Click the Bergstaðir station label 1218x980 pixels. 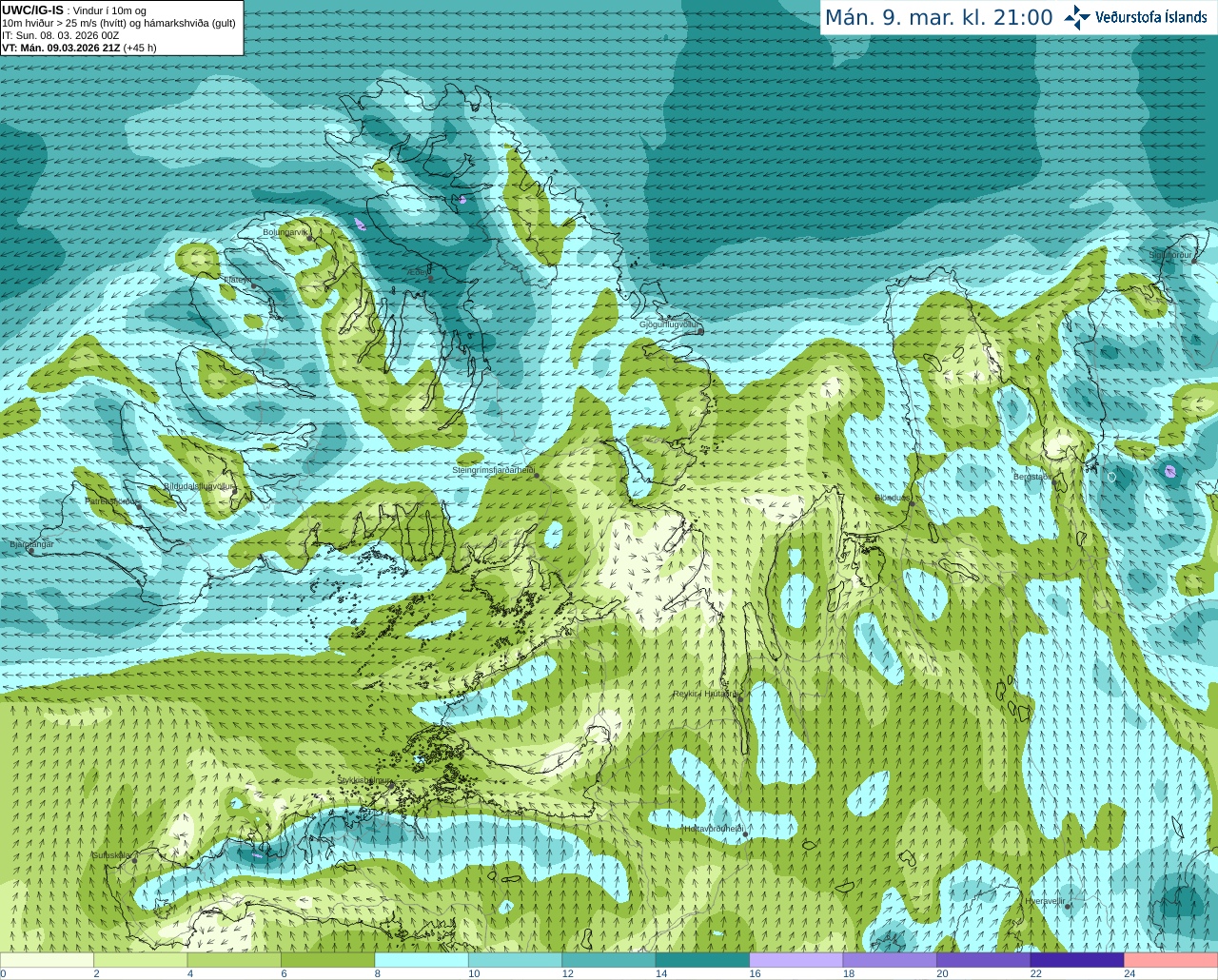click(x=1033, y=477)
